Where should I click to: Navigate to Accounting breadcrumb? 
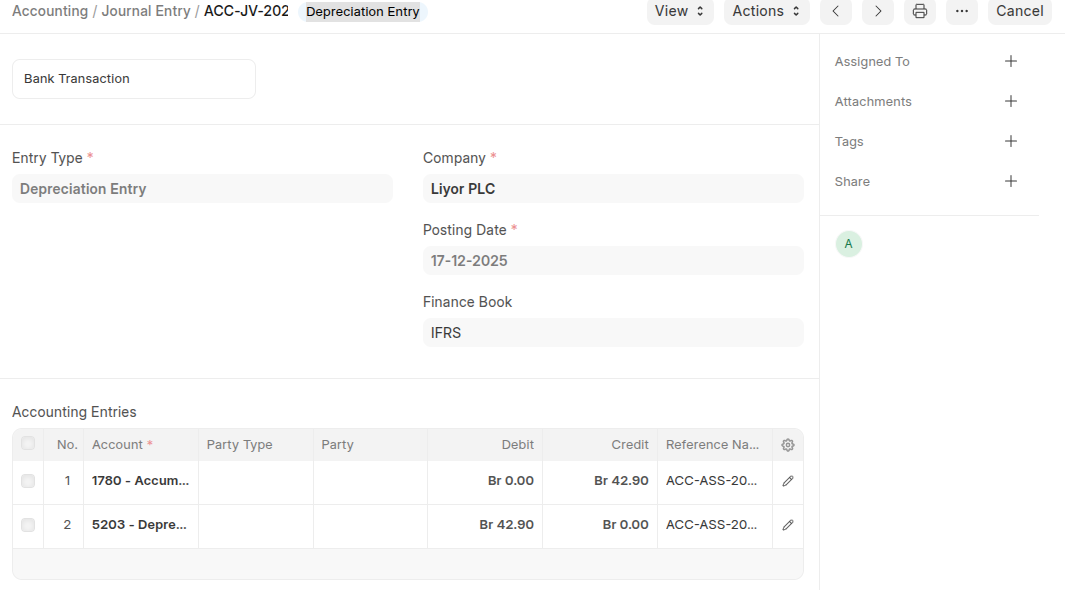tap(50, 11)
